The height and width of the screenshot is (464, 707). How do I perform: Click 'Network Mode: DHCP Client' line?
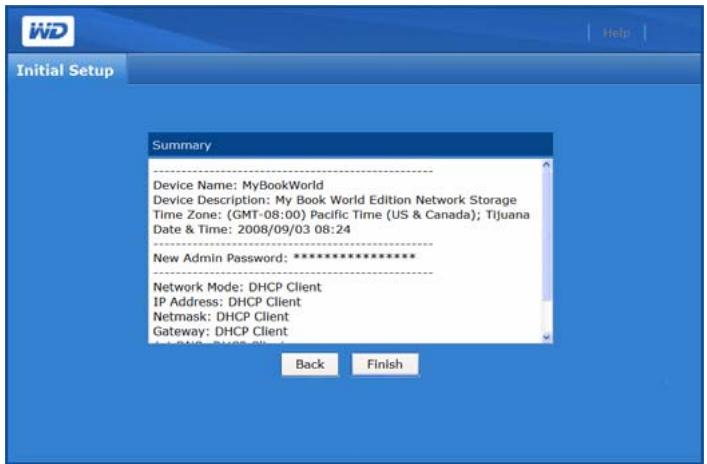coord(237,287)
